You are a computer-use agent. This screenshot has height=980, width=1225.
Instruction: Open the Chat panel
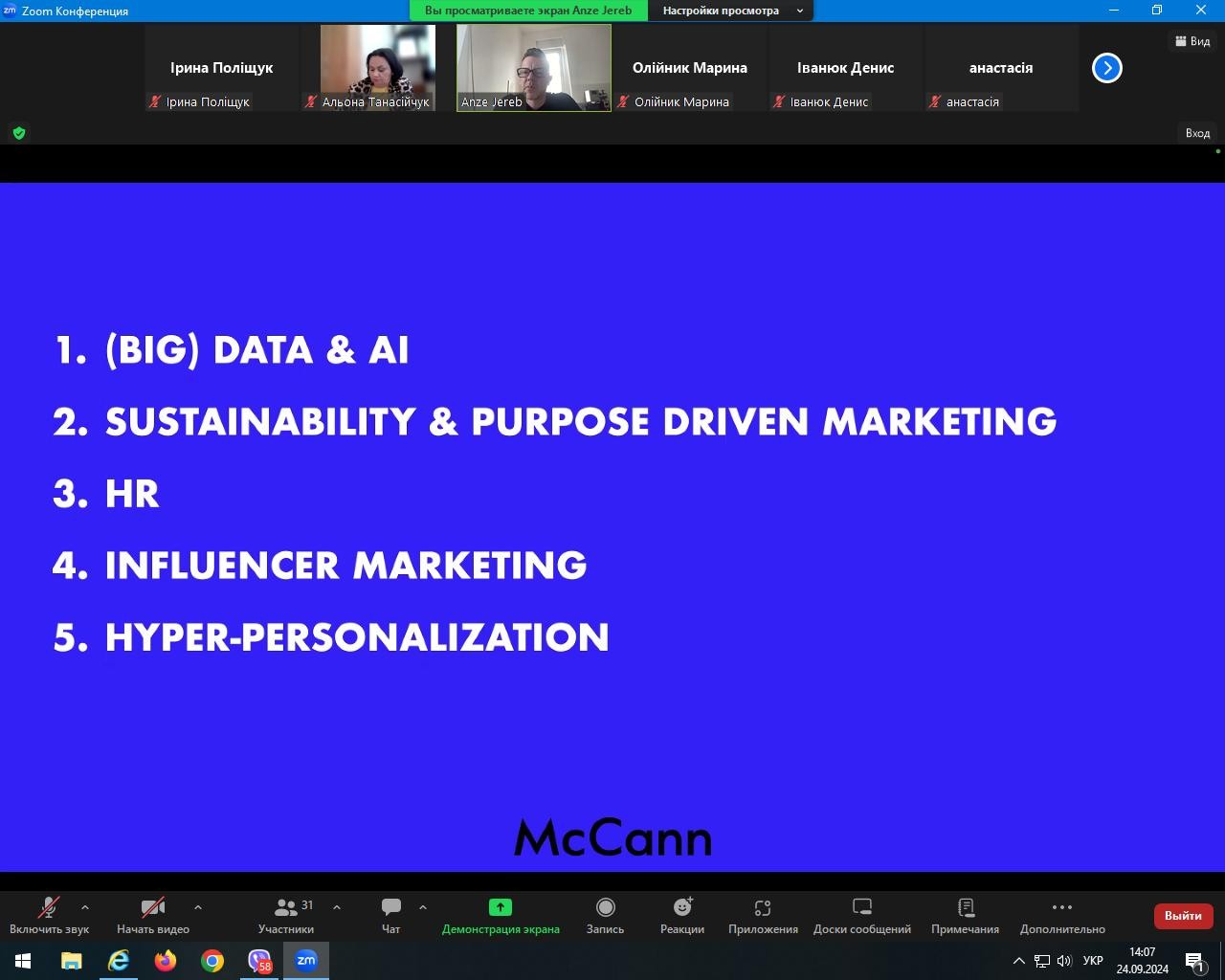(x=390, y=915)
